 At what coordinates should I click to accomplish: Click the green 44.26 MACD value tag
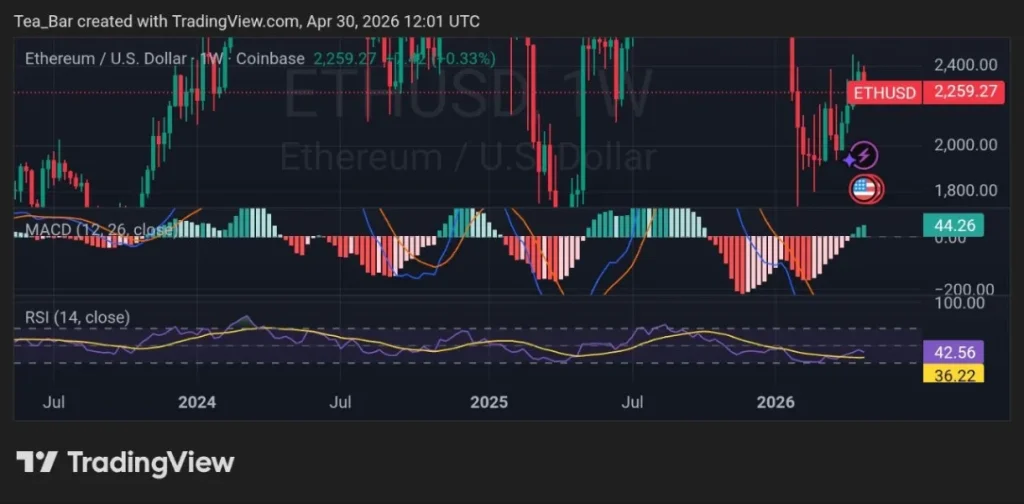(x=953, y=226)
